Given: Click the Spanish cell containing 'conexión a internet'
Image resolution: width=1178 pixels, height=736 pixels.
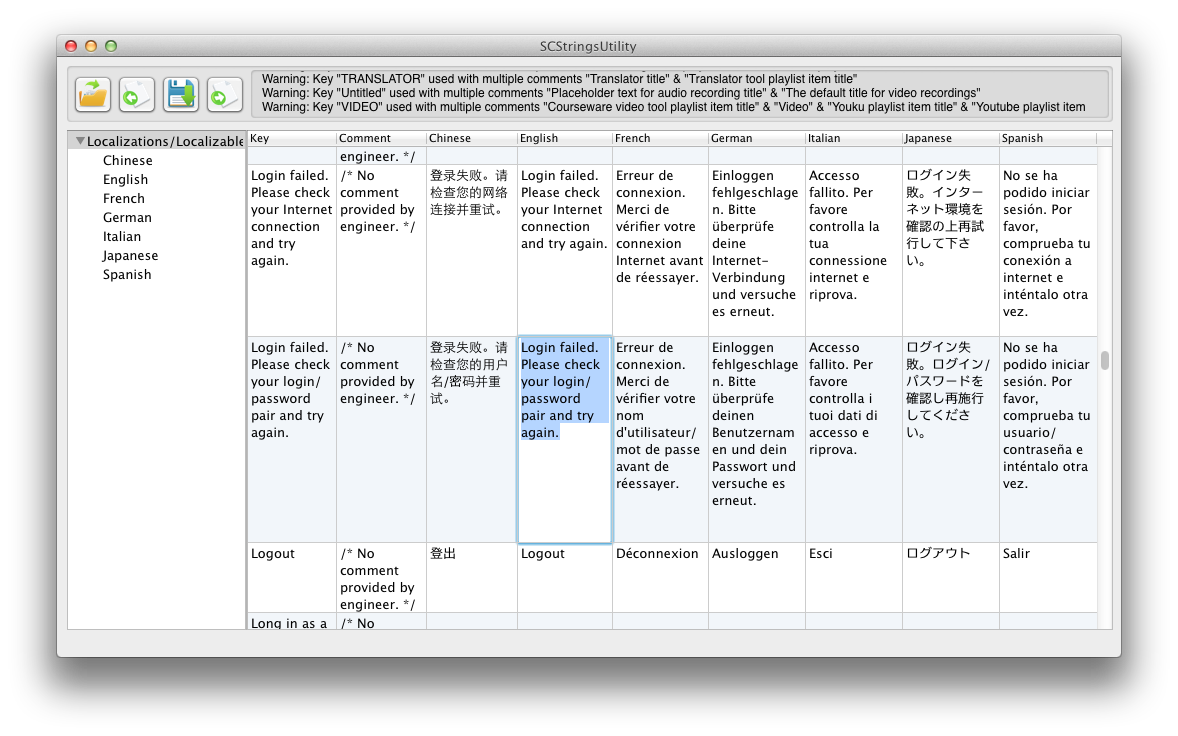Looking at the screenshot, I should [1048, 250].
